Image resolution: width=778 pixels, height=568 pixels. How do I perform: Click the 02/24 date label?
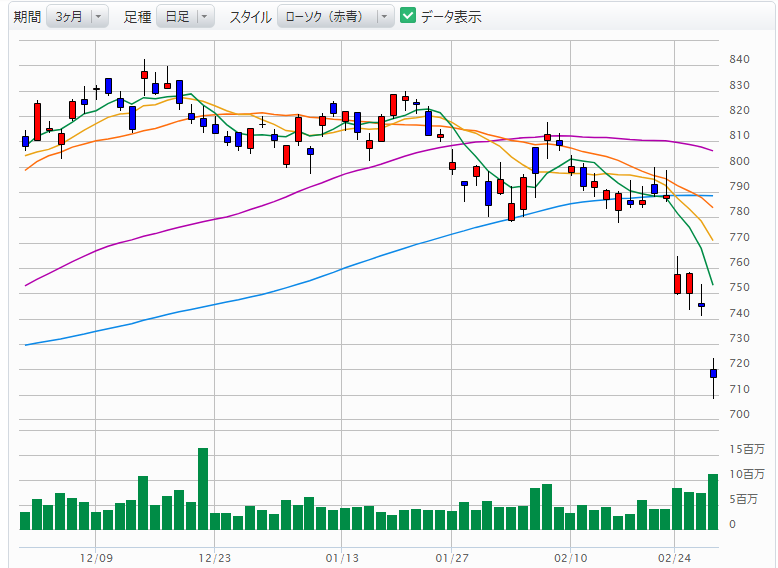point(674,558)
